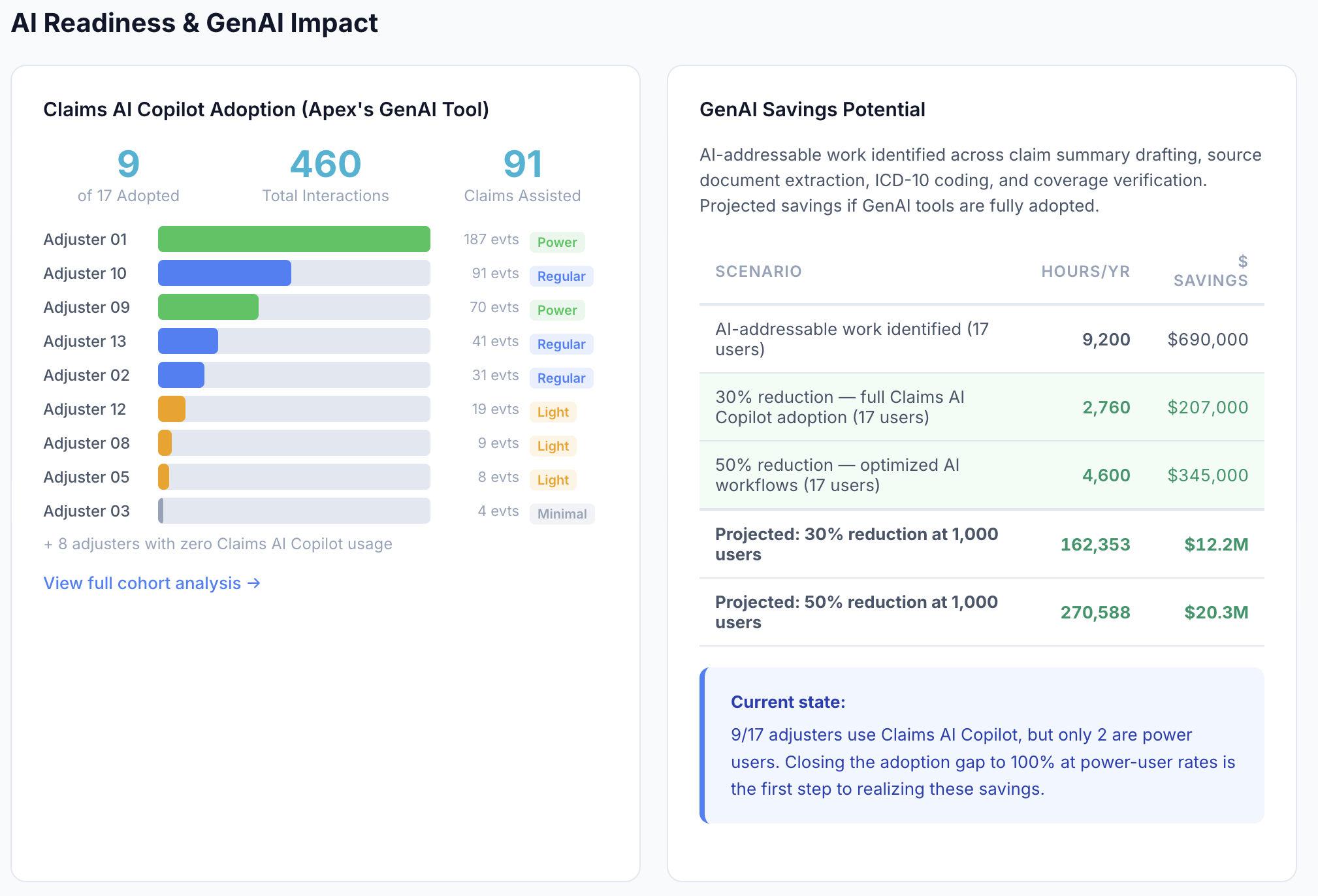The image size is (1318, 896).
Task: Click Adjuster 01's usage bar
Action: tap(293, 239)
